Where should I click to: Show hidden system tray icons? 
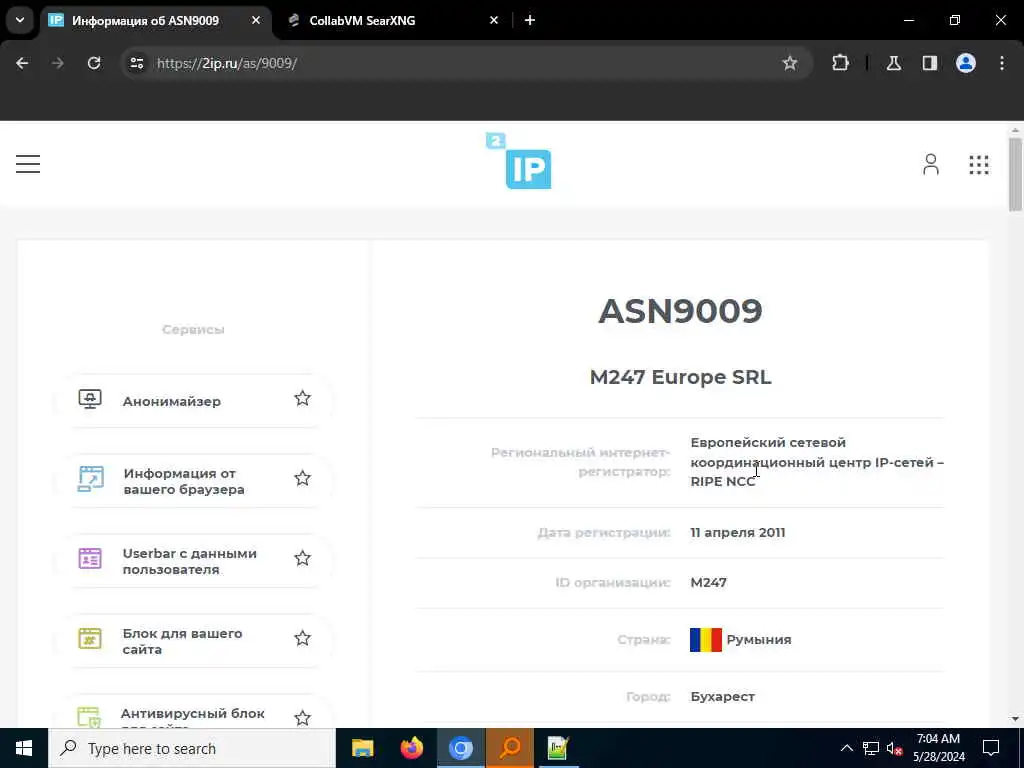coord(846,748)
